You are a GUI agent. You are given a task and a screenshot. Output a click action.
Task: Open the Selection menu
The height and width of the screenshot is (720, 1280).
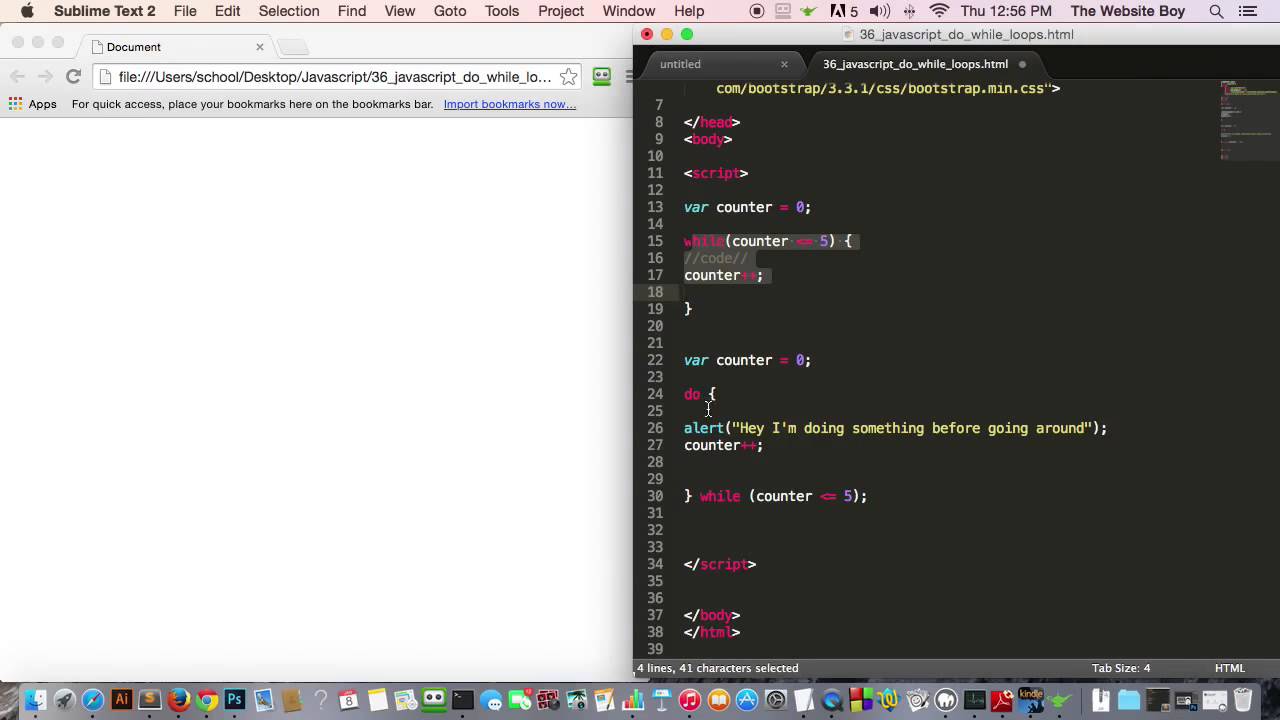tap(288, 11)
